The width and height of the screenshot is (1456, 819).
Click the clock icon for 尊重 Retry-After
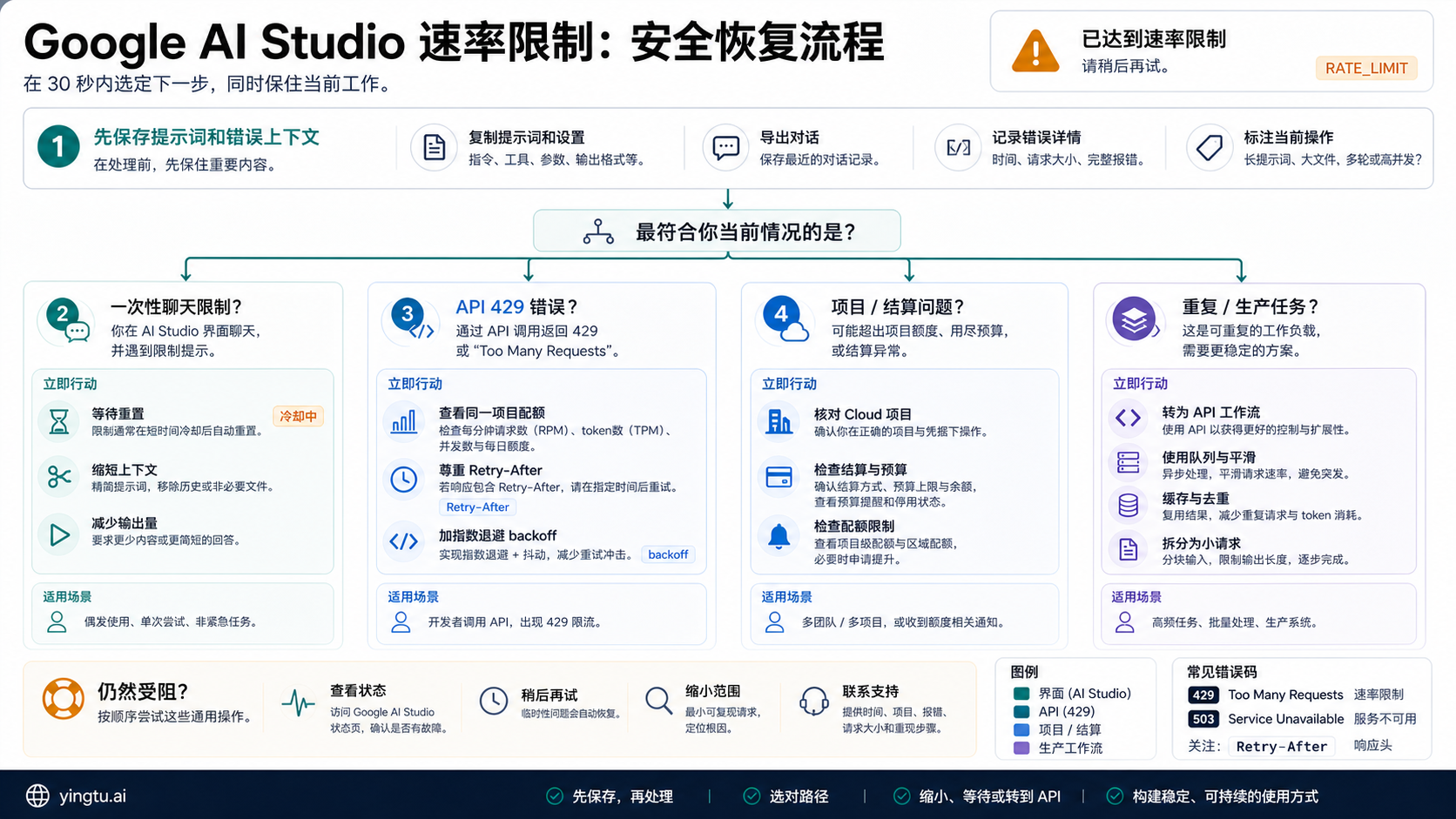tap(403, 479)
